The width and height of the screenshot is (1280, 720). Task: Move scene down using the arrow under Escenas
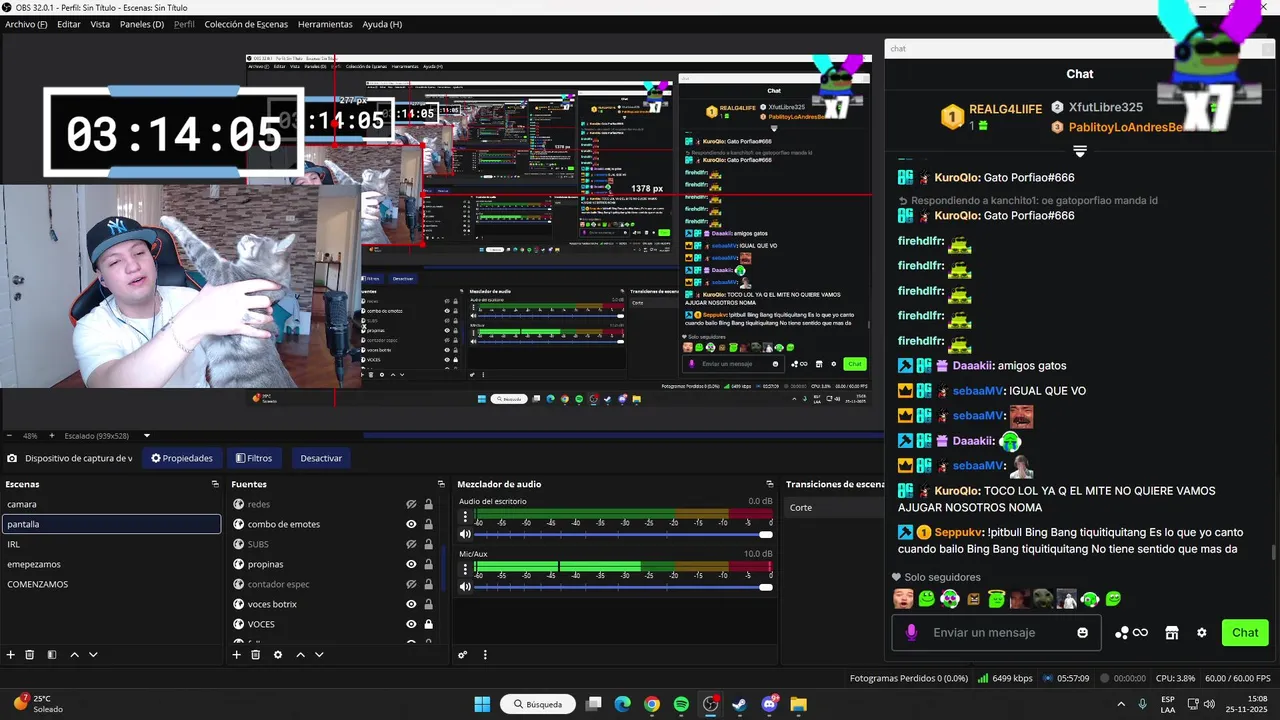pyautogui.click(x=93, y=655)
